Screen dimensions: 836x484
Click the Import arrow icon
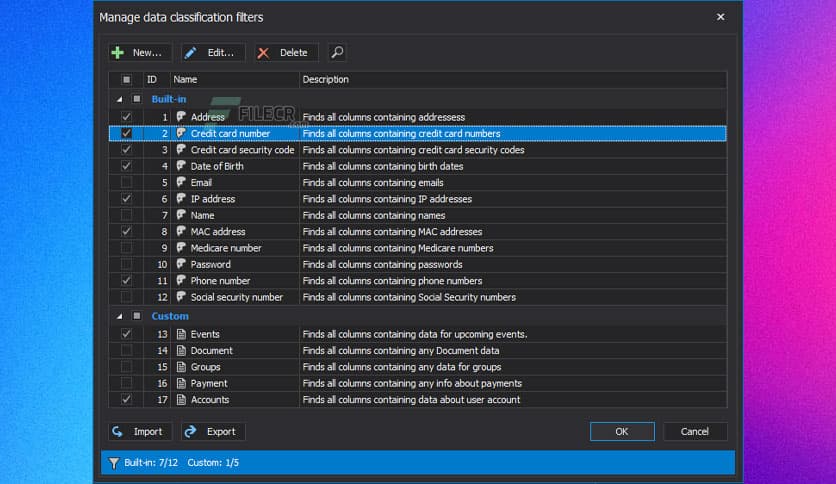click(117, 431)
